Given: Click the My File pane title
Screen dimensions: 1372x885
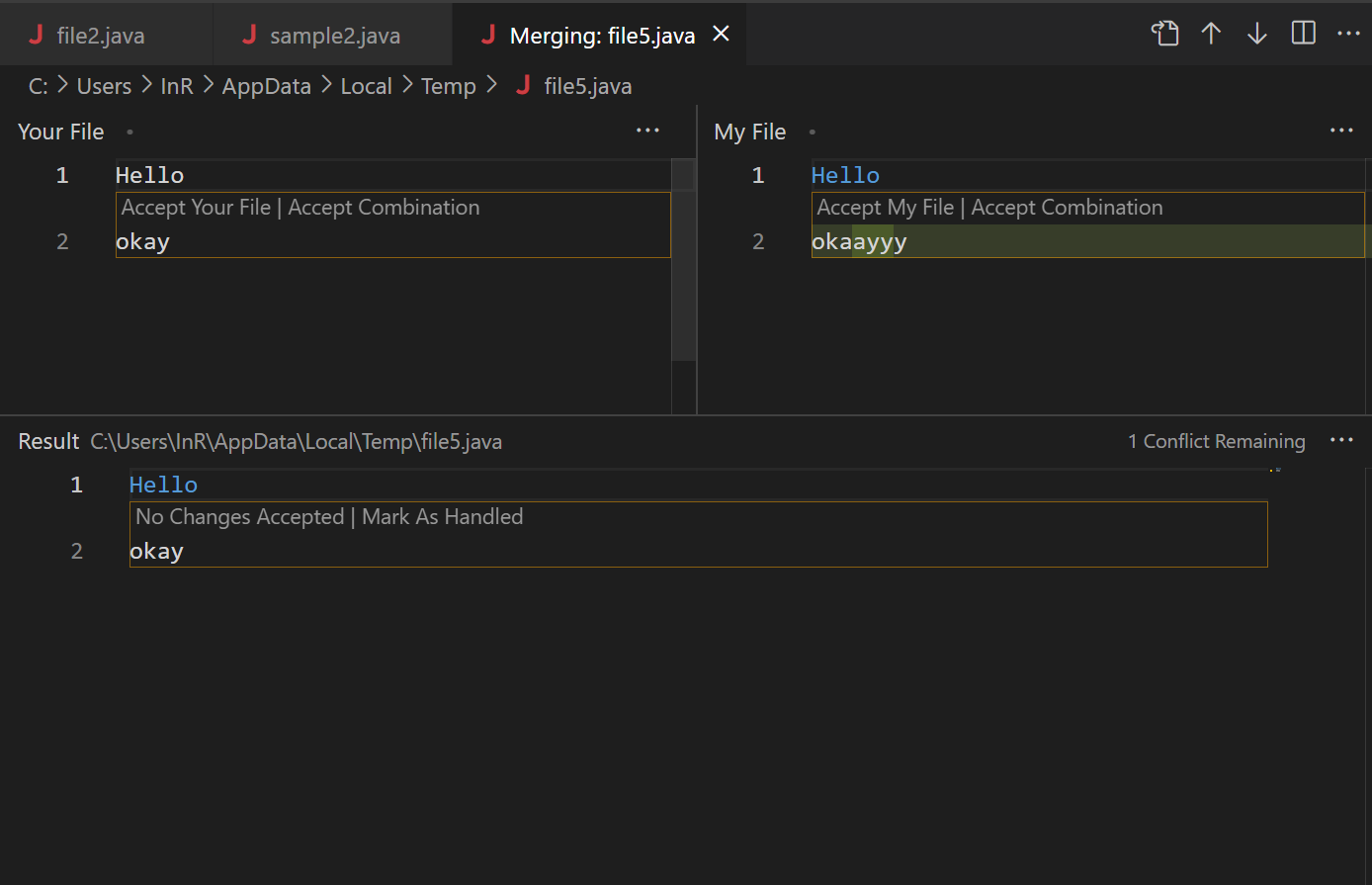Looking at the screenshot, I should pyautogui.click(x=750, y=132).
